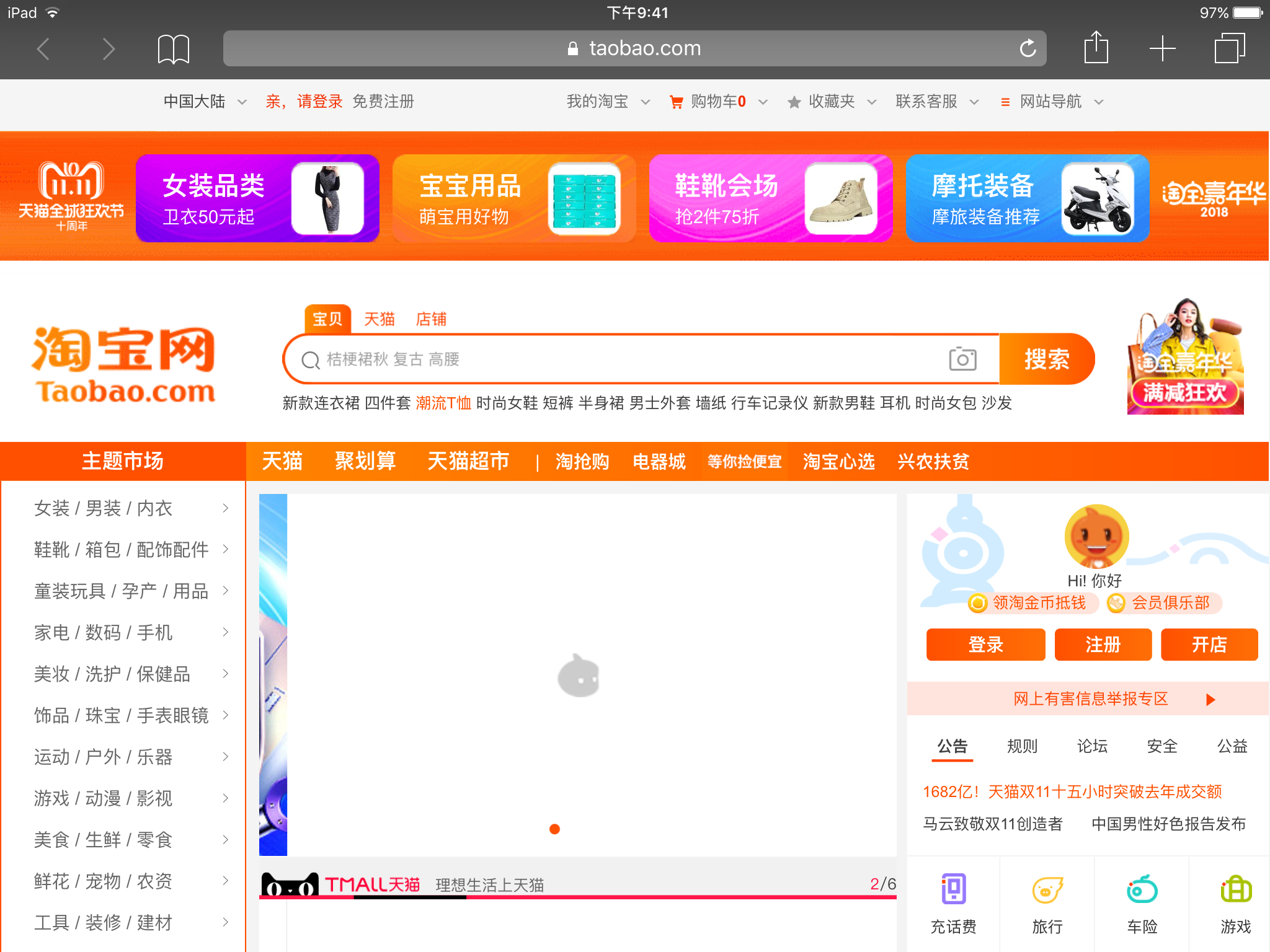Click the site navigation hamburger icon
The image size is (1270, 952).
point(1005,102)
